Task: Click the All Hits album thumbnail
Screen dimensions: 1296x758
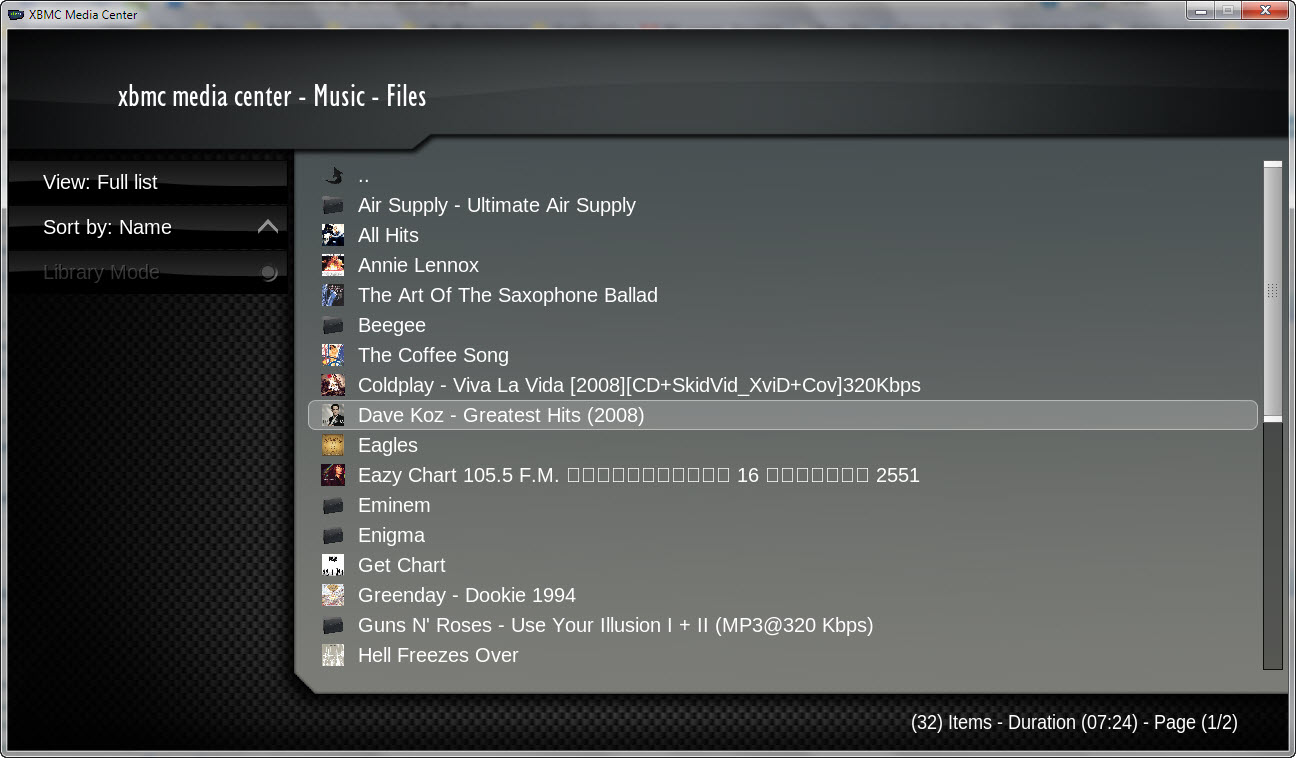Action: pyautogui.click(x=333, y=236)
